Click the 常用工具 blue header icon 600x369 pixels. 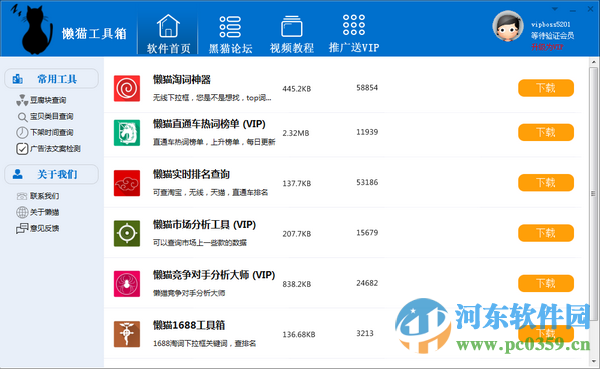(x=18, y=79)
